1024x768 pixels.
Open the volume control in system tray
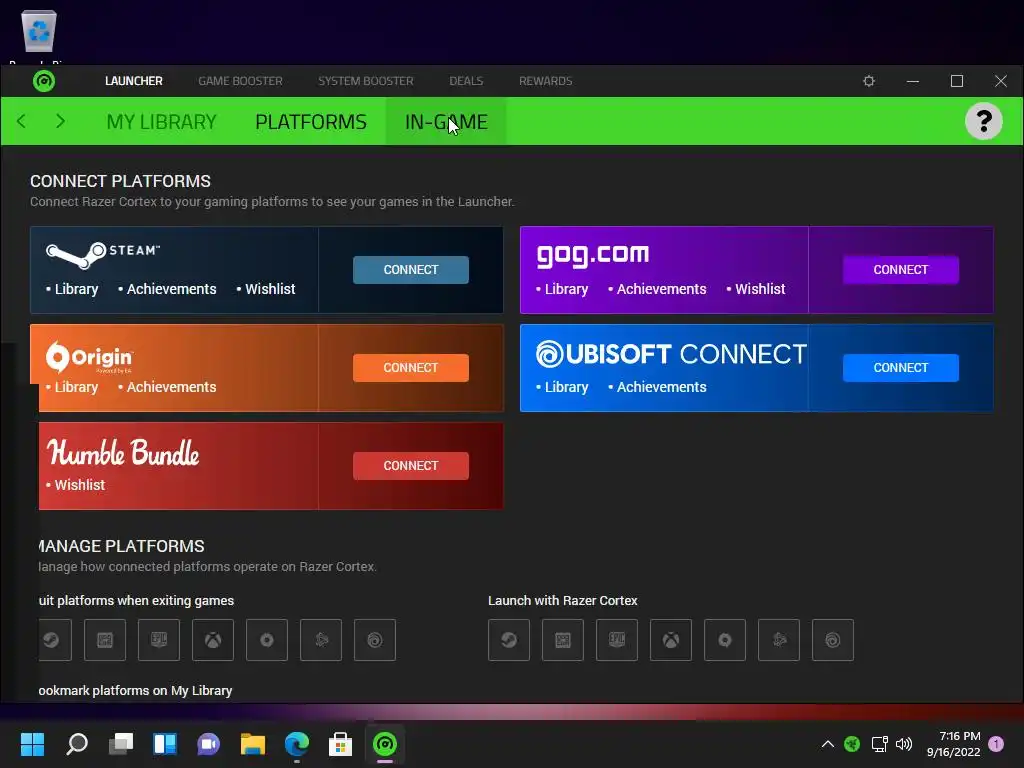[x=904, y=744]
